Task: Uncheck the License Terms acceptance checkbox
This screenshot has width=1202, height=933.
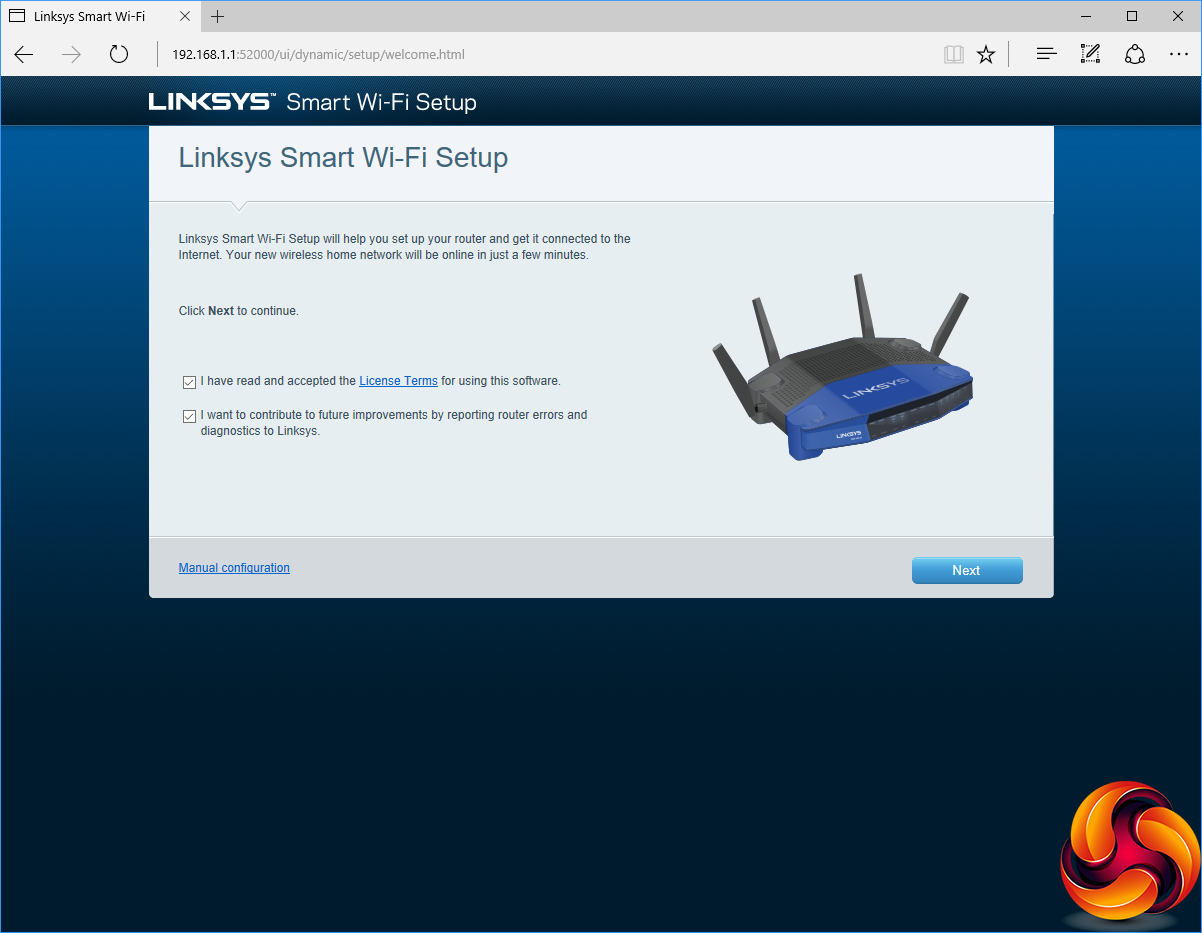Action: point(189,382)
